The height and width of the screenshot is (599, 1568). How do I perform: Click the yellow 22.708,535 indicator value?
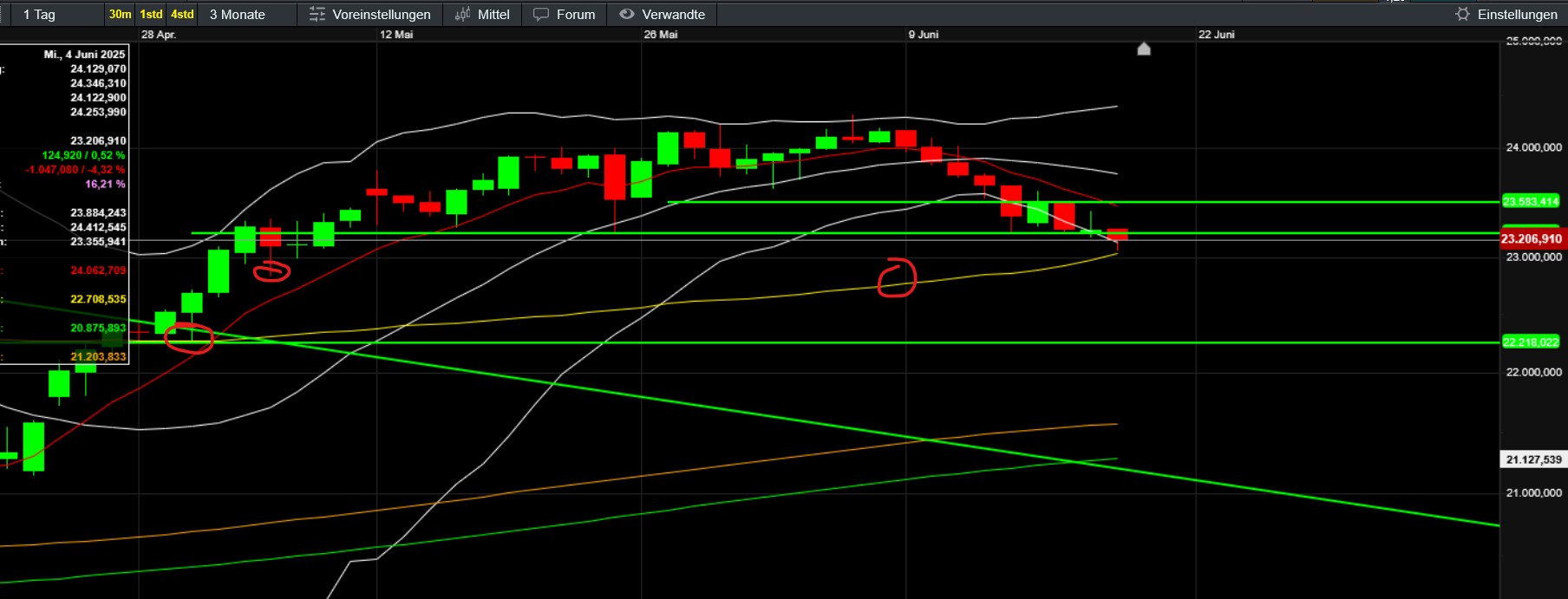(98, 300)
